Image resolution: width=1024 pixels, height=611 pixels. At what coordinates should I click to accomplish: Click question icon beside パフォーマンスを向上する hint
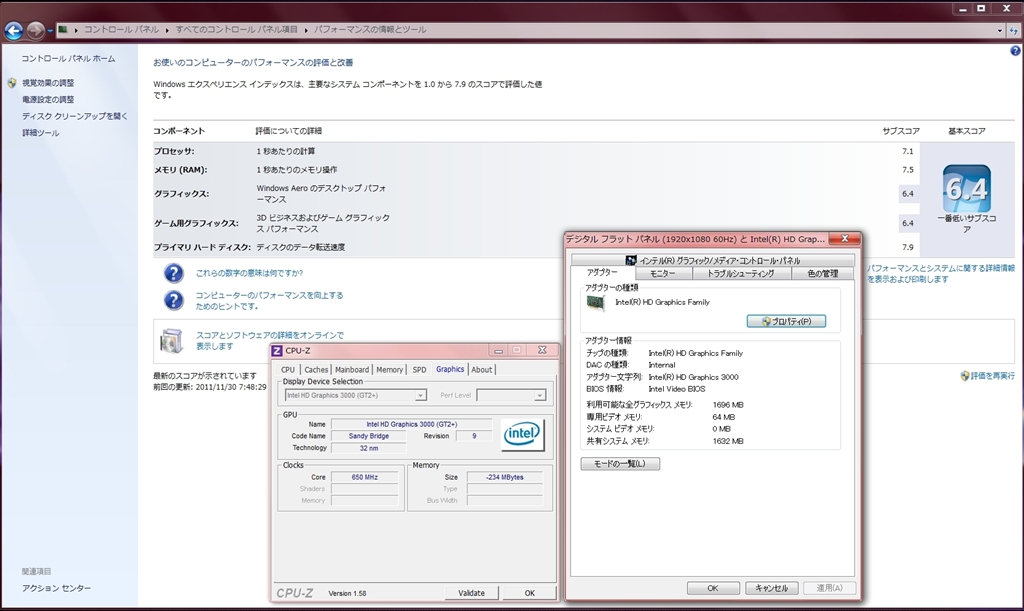tap(173, 300)
